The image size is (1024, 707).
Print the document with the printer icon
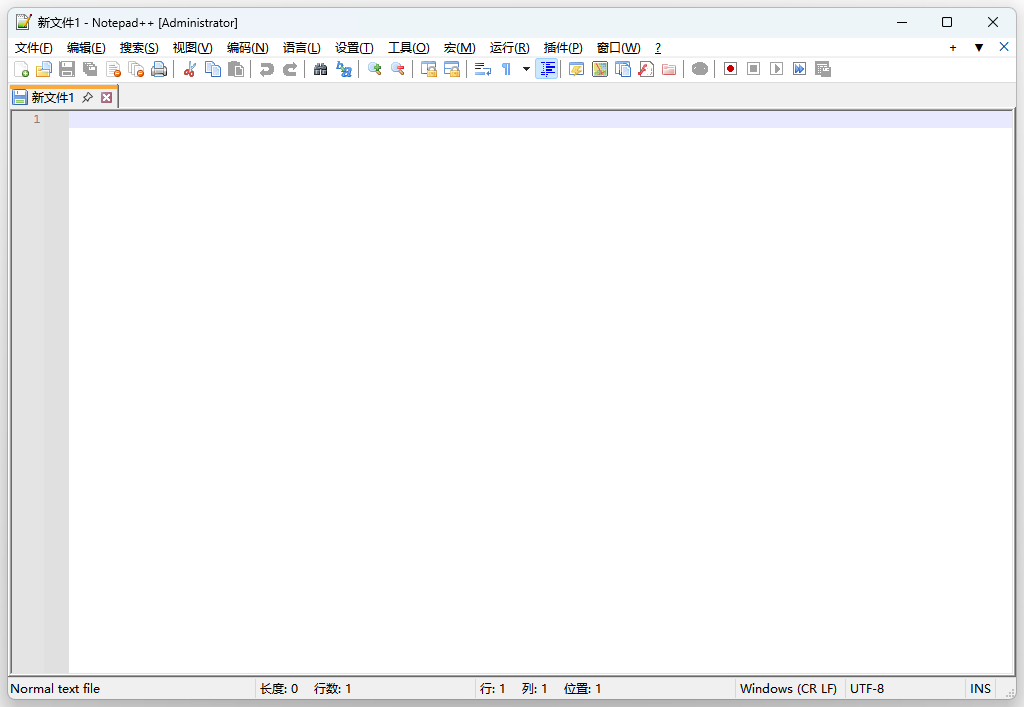pos(159,69)
